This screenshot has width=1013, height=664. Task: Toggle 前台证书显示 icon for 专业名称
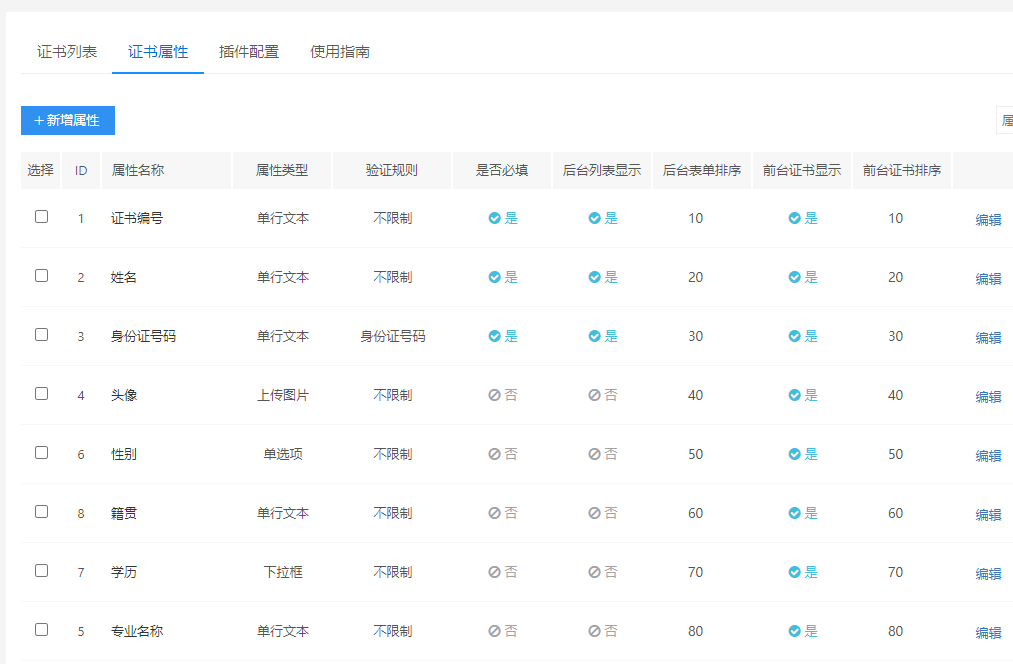[795, 631]
